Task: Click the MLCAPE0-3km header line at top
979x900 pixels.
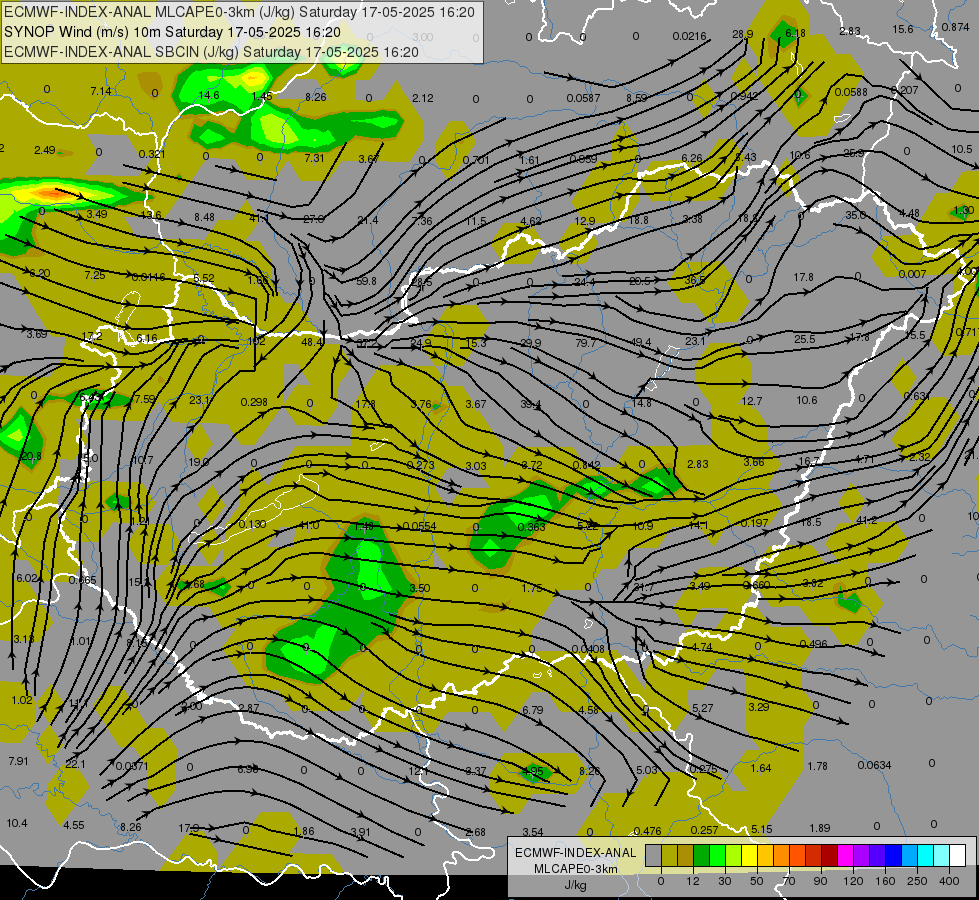Action: 239,12
